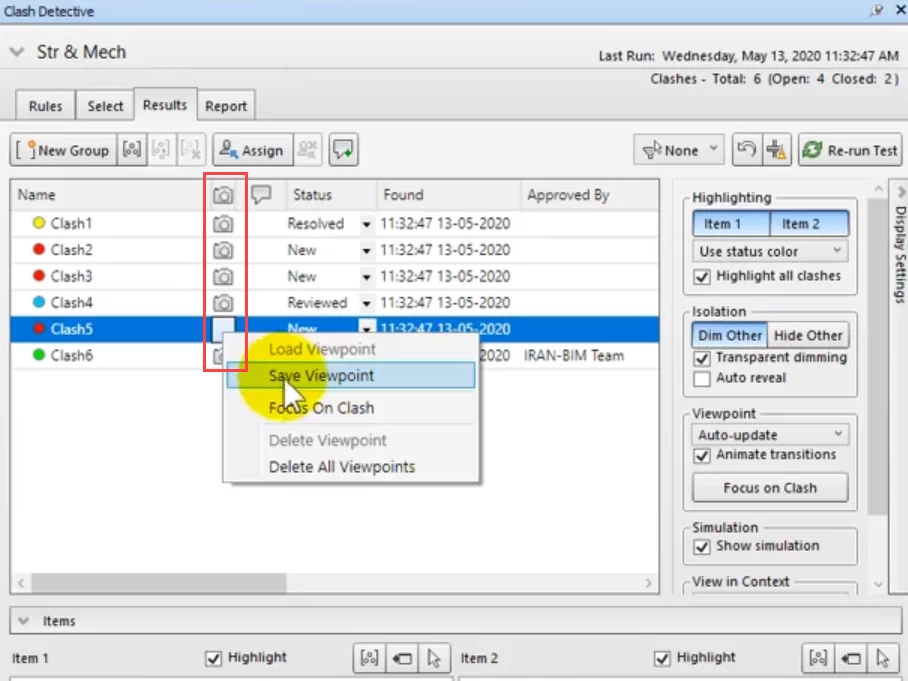Click the Group icon in Item 2 panel
This screenshot has width=908, height=681.
(x=819, y=658)
